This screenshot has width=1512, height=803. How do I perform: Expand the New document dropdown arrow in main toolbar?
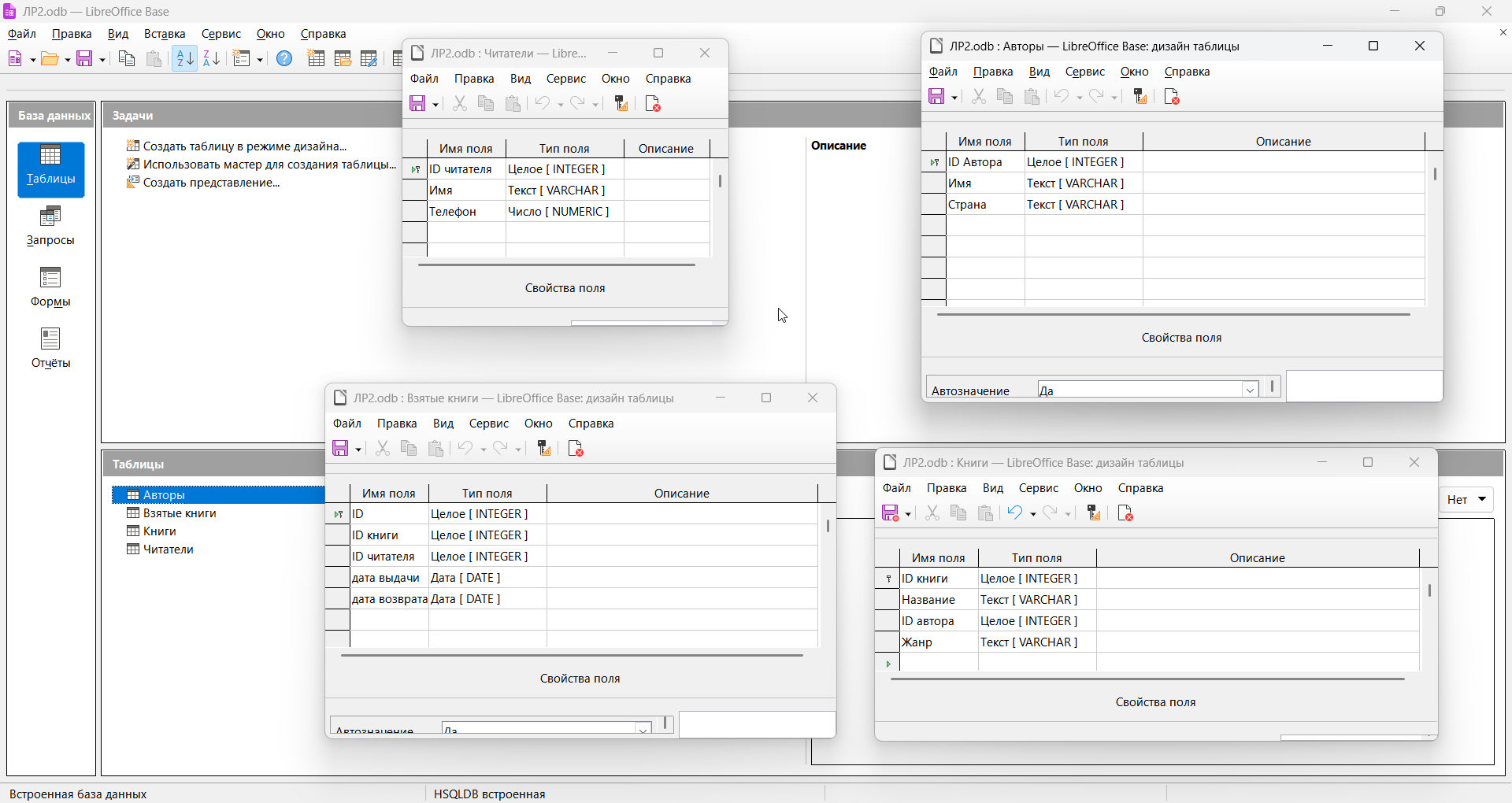[x=32, y=60]
